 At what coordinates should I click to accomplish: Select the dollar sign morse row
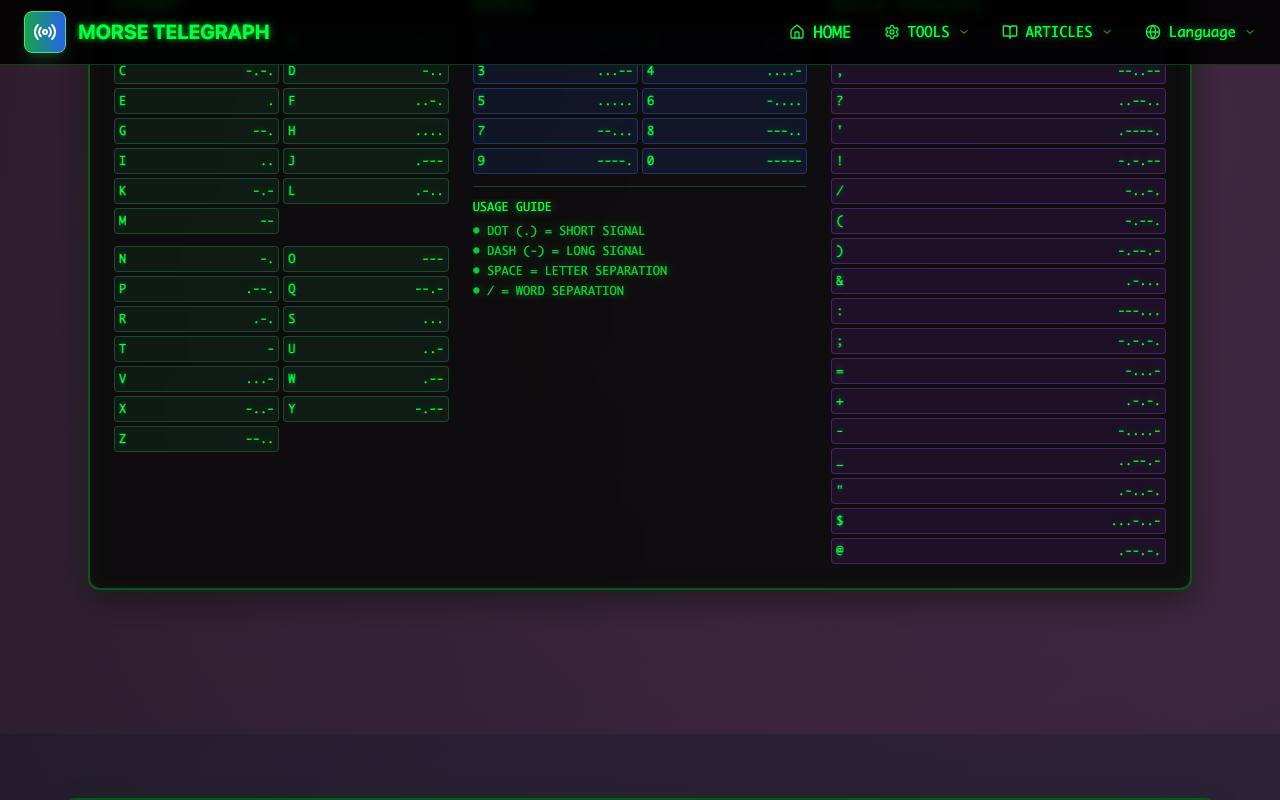[x=998, y=521]
